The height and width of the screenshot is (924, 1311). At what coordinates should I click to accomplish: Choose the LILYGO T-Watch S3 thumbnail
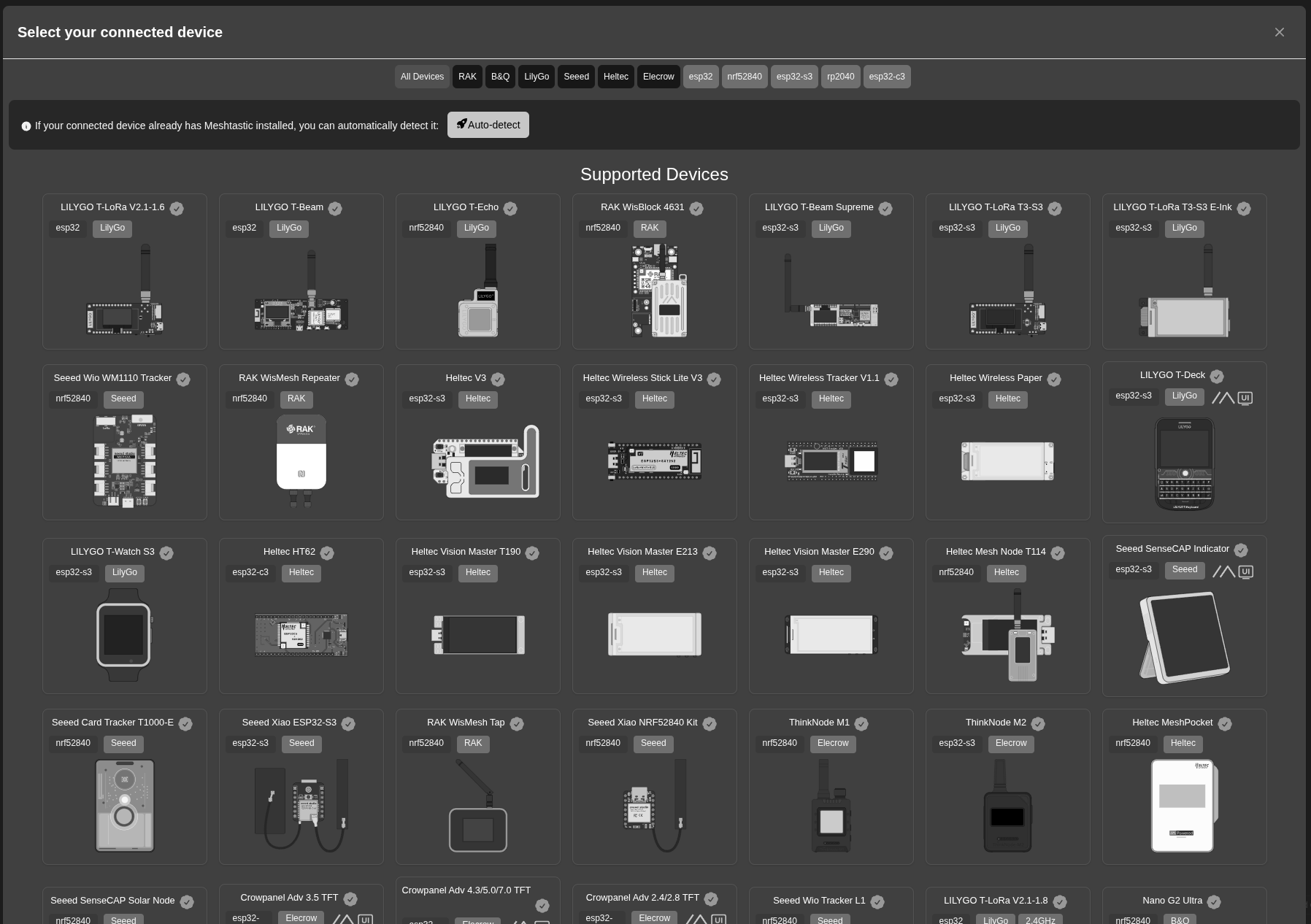tap(124, 634)
